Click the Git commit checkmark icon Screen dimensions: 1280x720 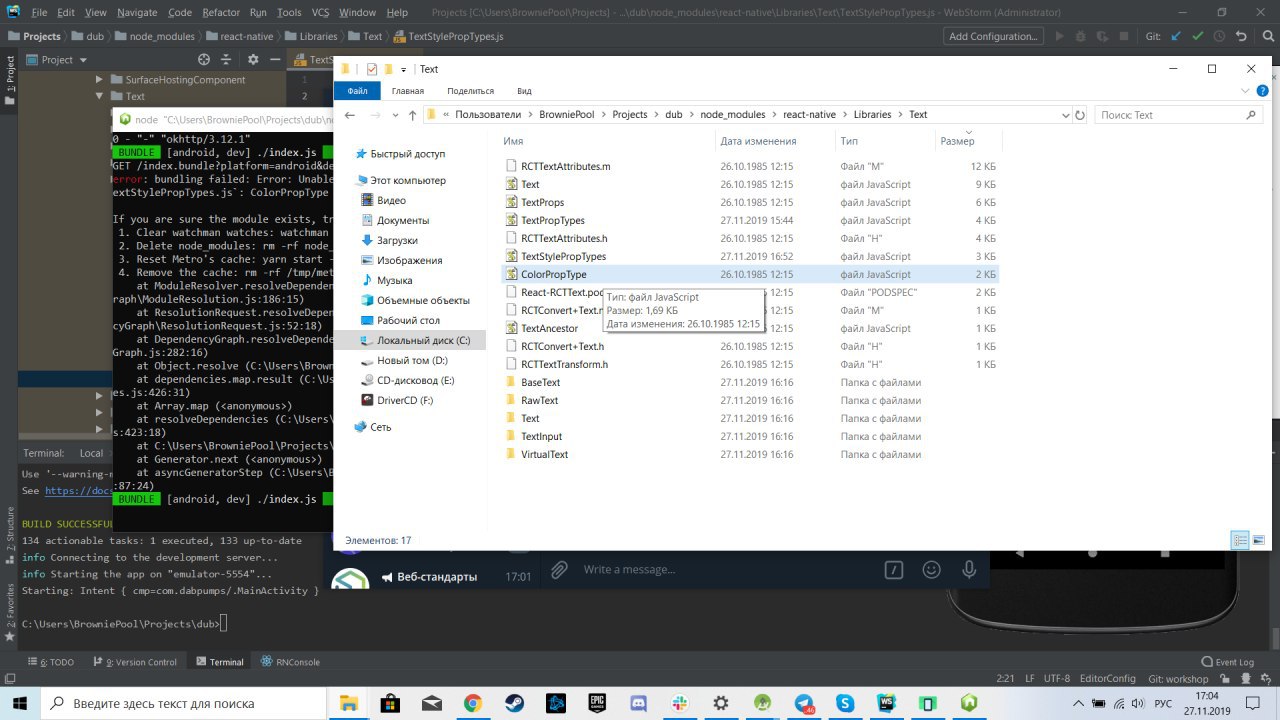[x=1198, y=36]
